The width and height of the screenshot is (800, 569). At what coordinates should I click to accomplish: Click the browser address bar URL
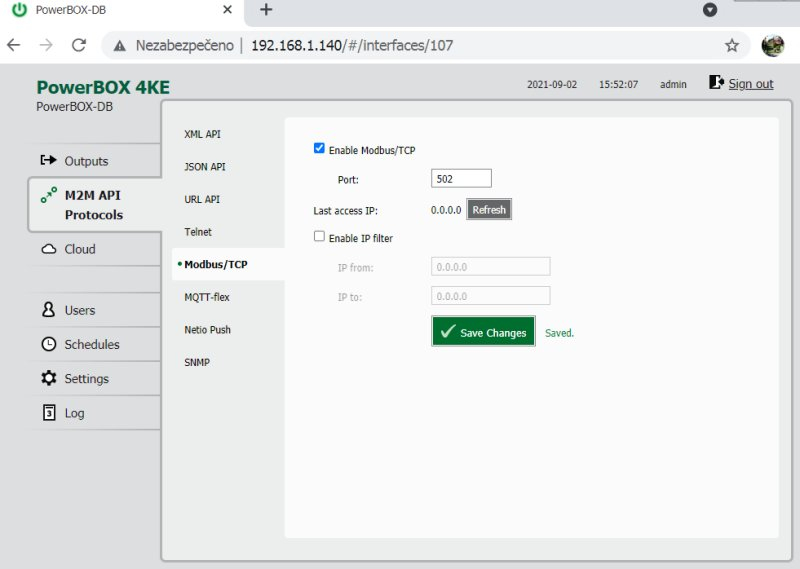click(352, 45)
